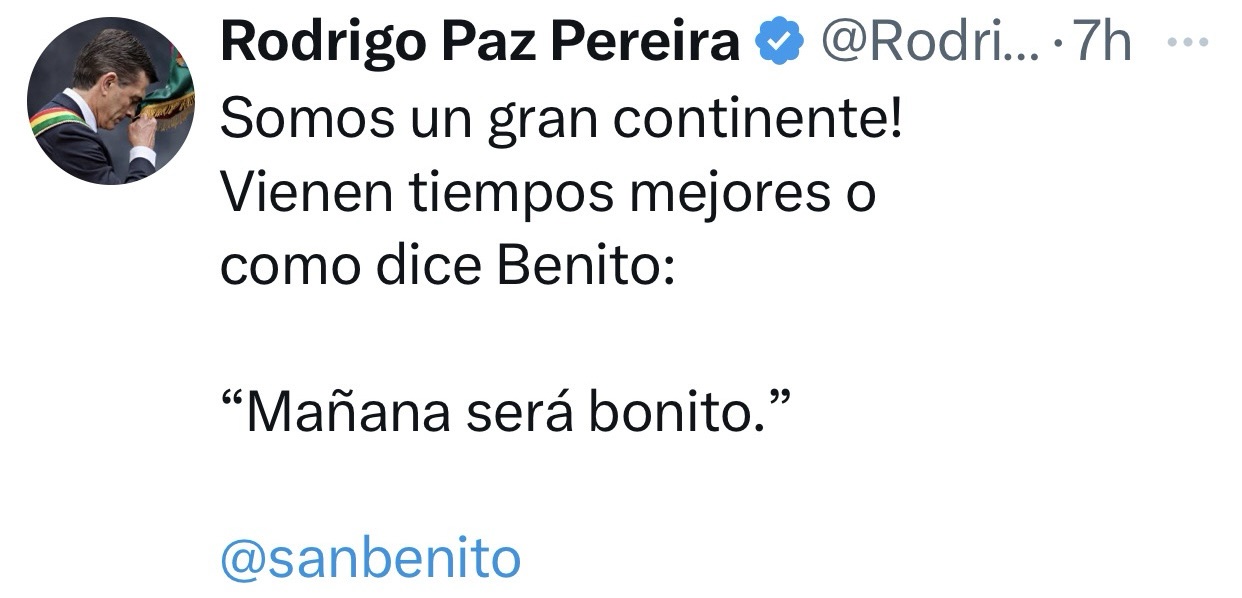Open Rodrigo Paz Pereira's profile picture

(110, 100)
